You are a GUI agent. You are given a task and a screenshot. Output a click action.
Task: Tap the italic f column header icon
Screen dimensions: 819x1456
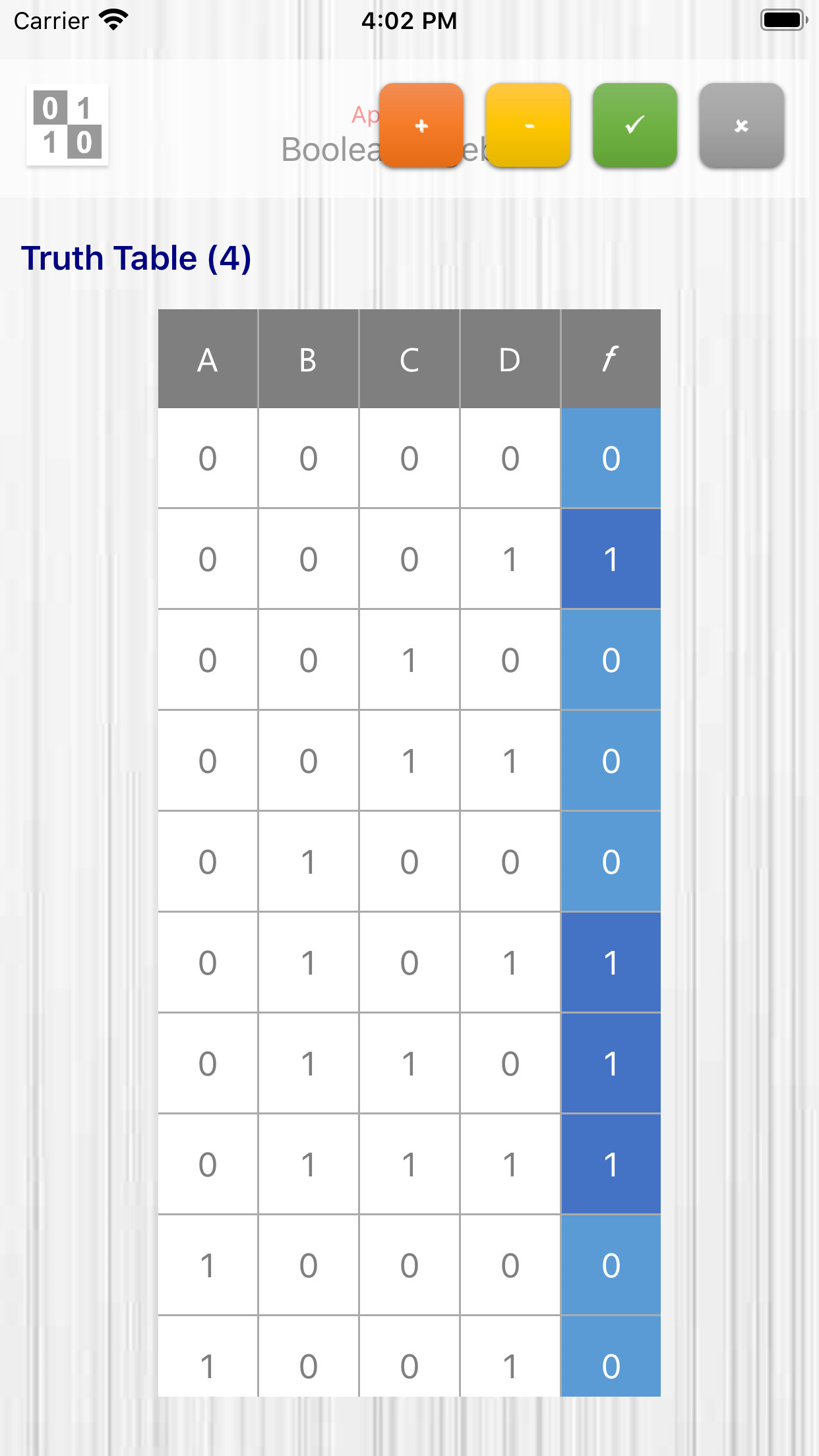pos(610,358)
